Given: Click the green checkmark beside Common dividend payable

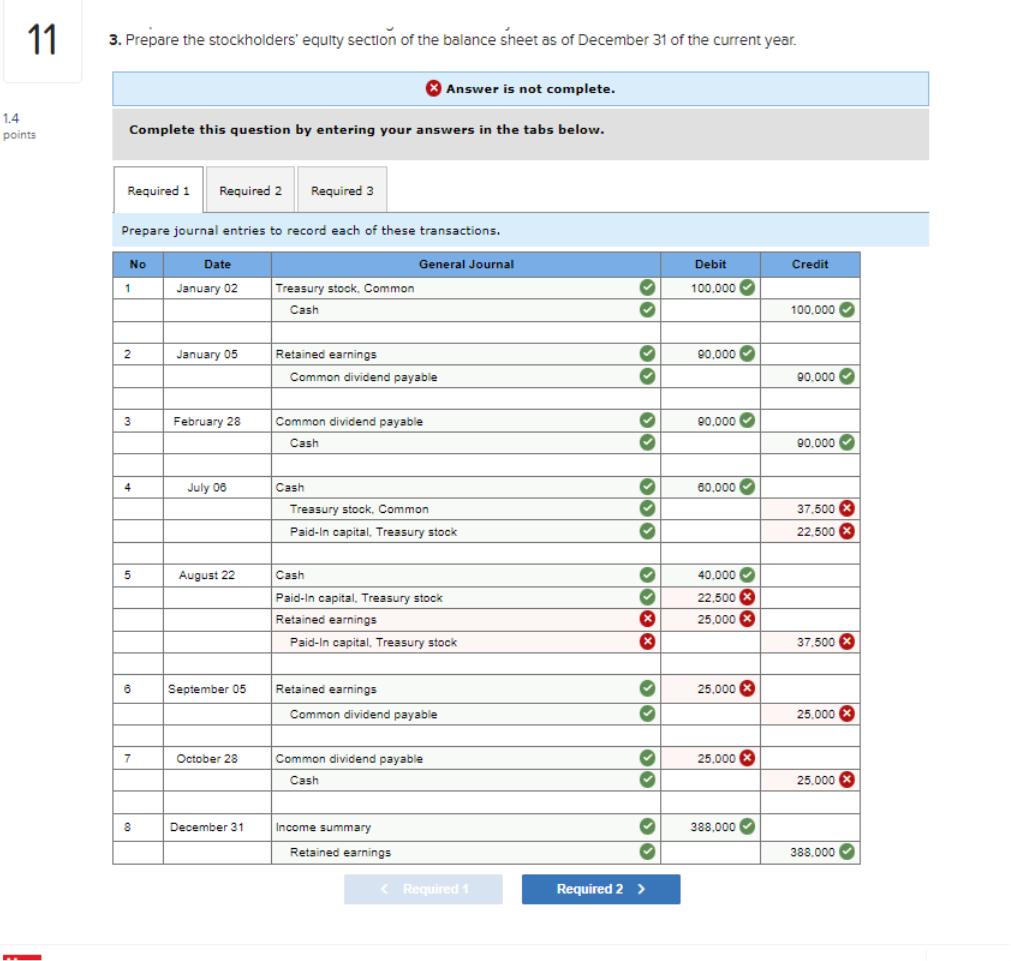Looking at the screenshot, I should pyautogui.click(x=647, y=377).
